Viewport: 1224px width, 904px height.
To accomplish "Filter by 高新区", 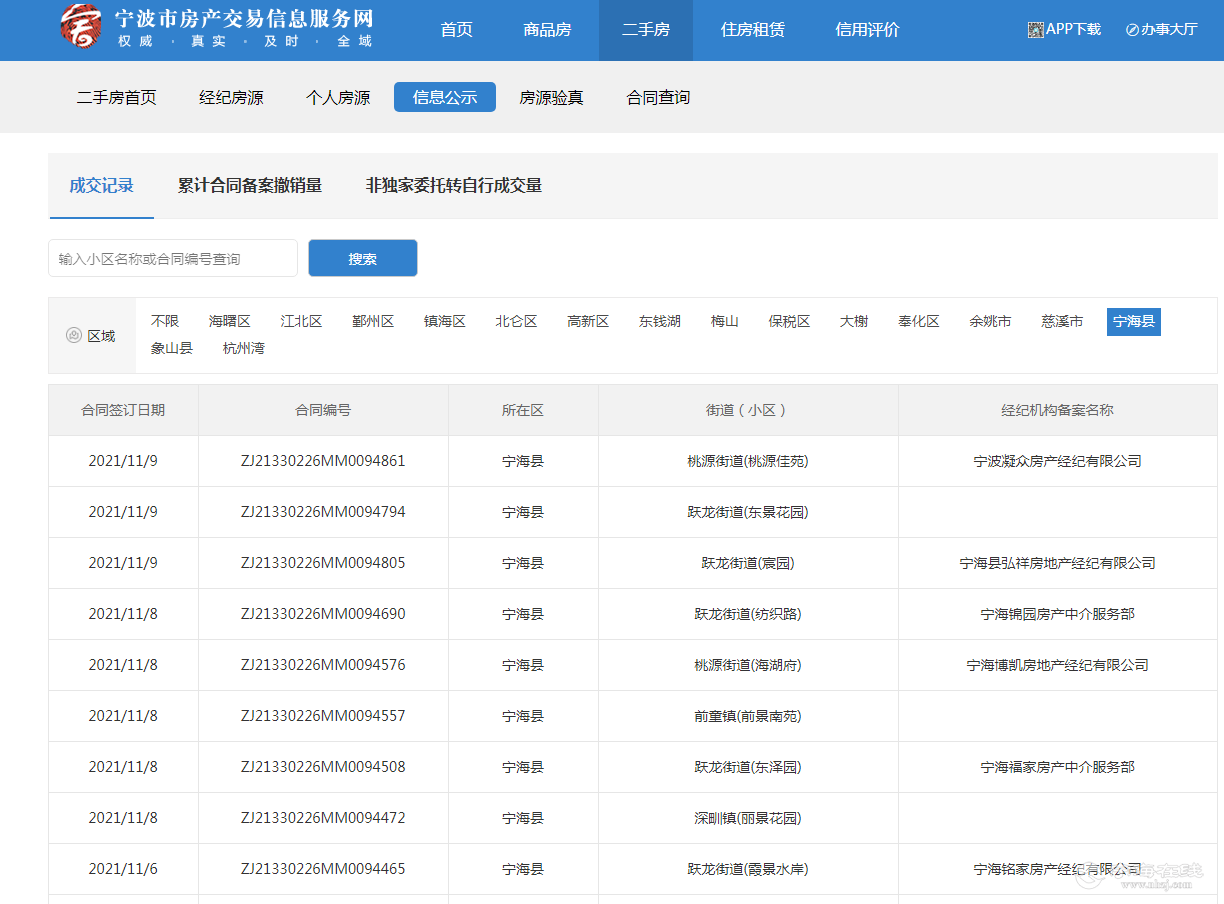I will tap(588, 322).
